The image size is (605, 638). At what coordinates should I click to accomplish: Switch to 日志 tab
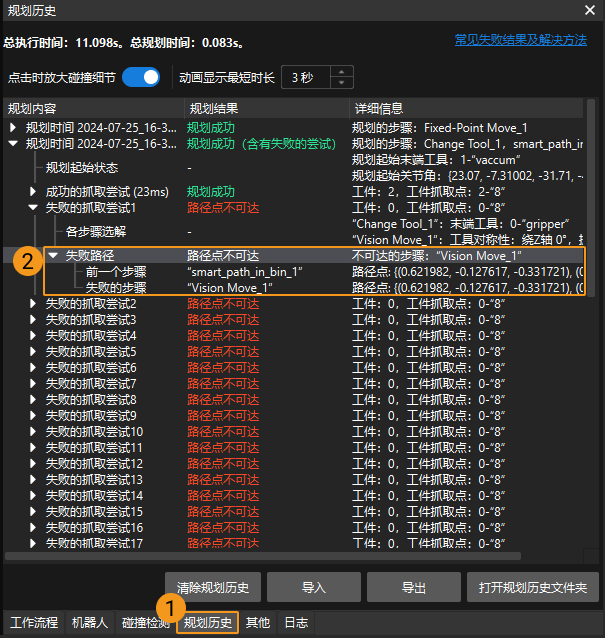pos(296,623)
